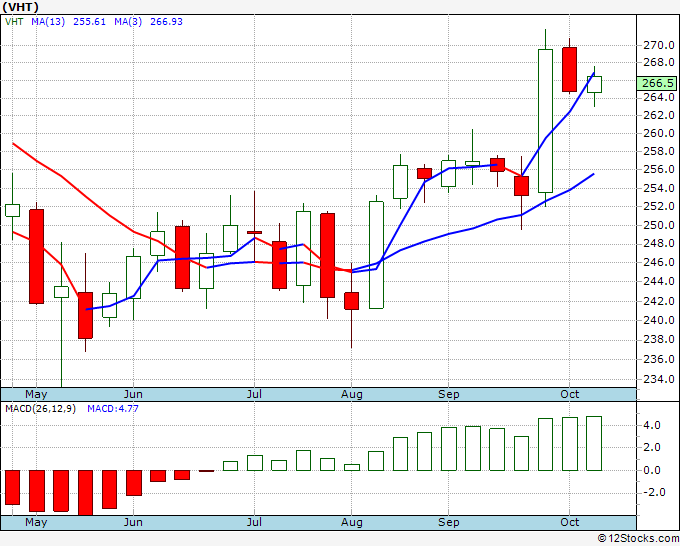
Task: Click the (VHT) chart title
Action: pyautogui.click(x=20, y=7)
